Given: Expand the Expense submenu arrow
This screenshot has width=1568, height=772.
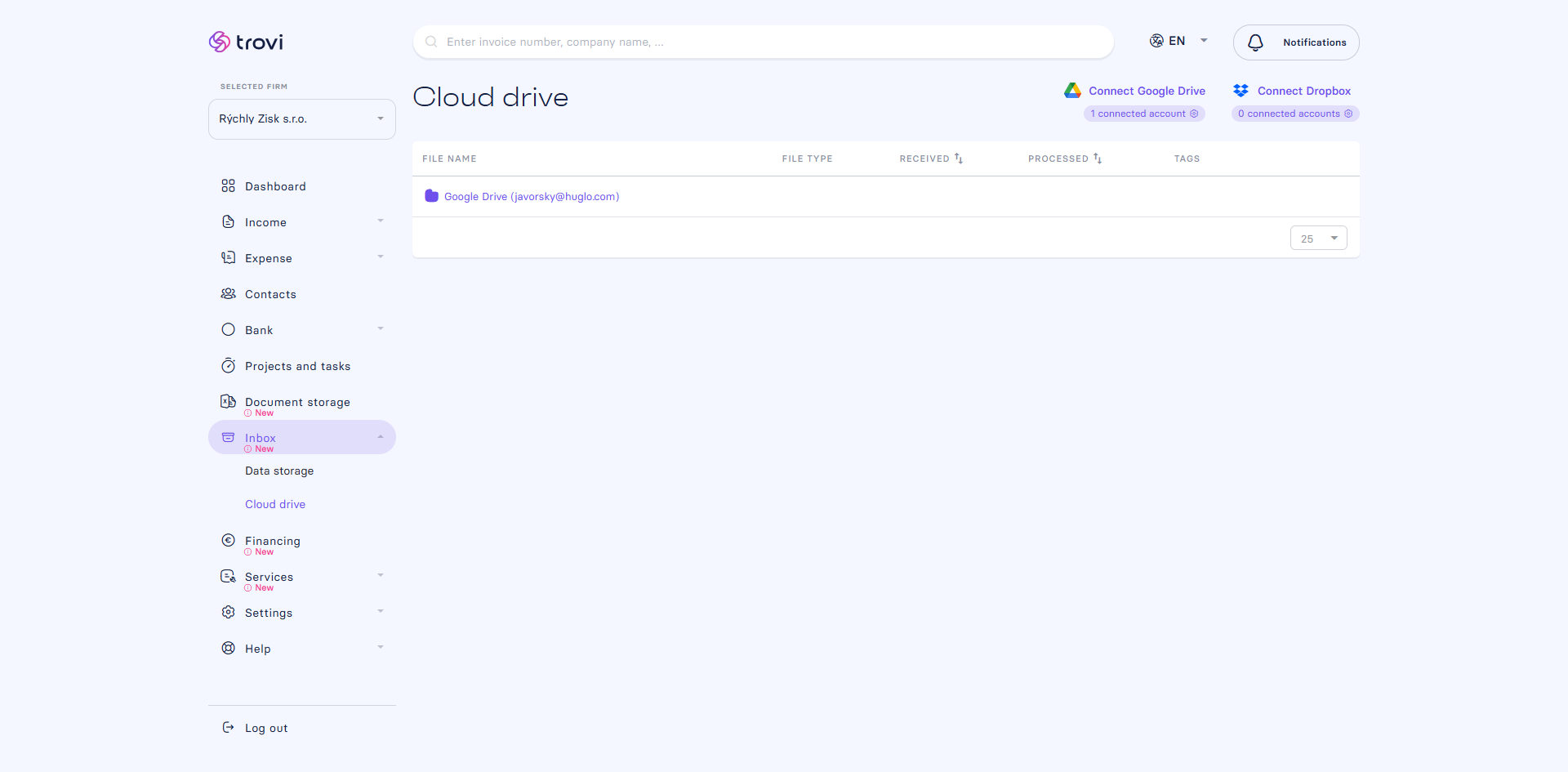Looking at the screenshot, I should click(381, 257).
